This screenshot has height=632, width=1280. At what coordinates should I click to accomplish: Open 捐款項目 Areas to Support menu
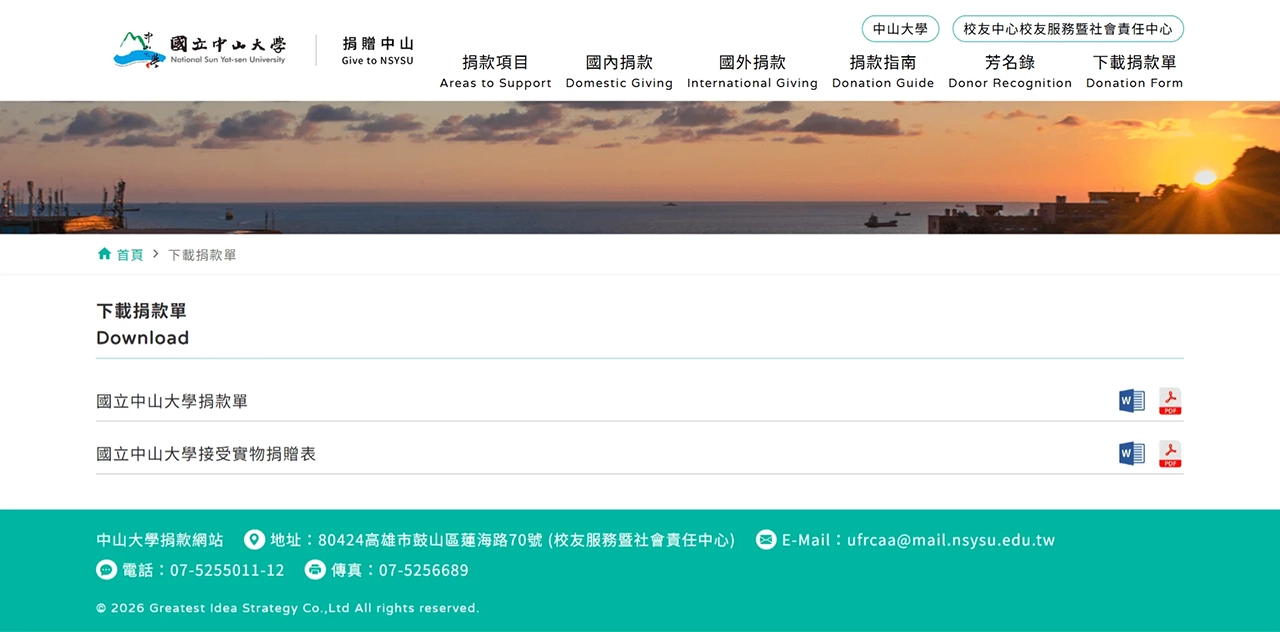(x=496, y=72)
